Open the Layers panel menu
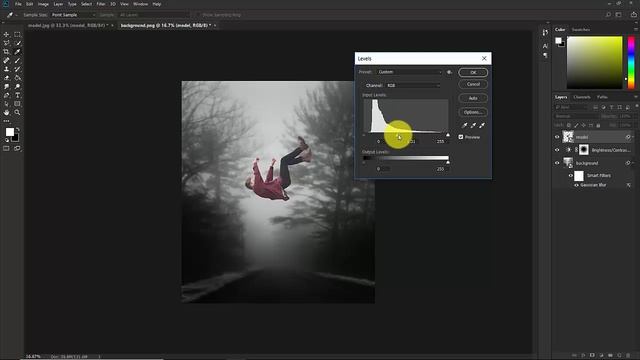The width and height of the screenshot is (640, 360). 635,97
